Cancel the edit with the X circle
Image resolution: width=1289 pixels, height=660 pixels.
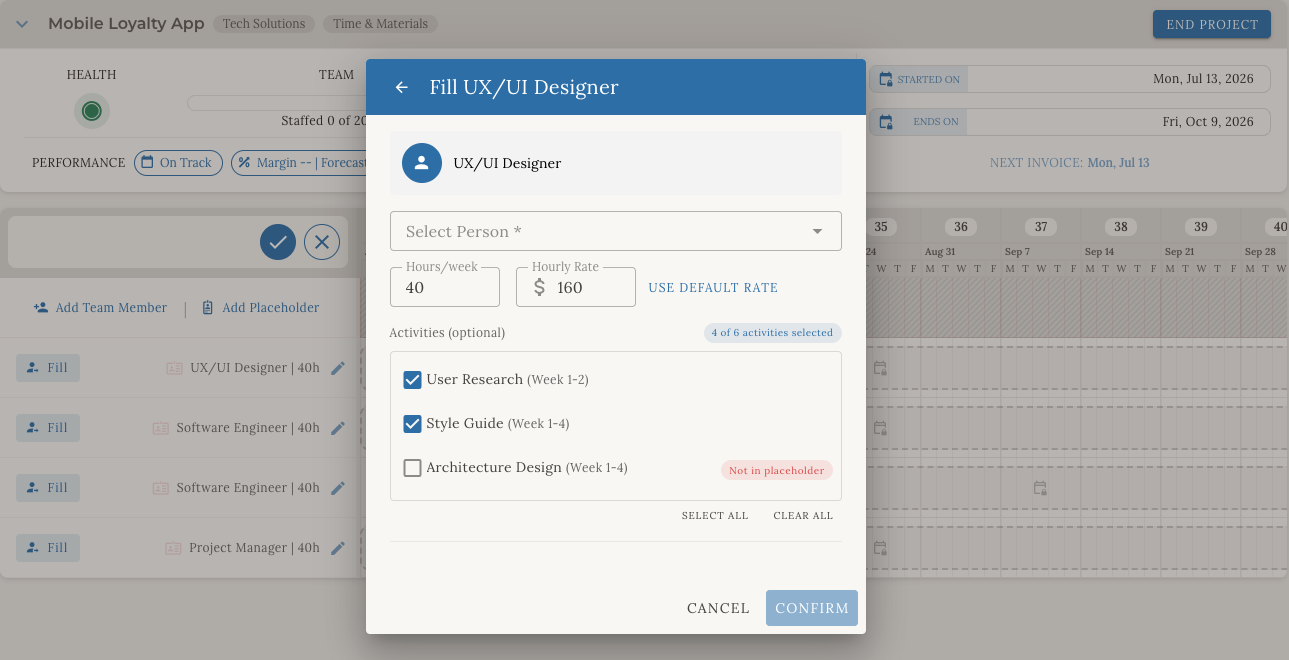point(322,242)
